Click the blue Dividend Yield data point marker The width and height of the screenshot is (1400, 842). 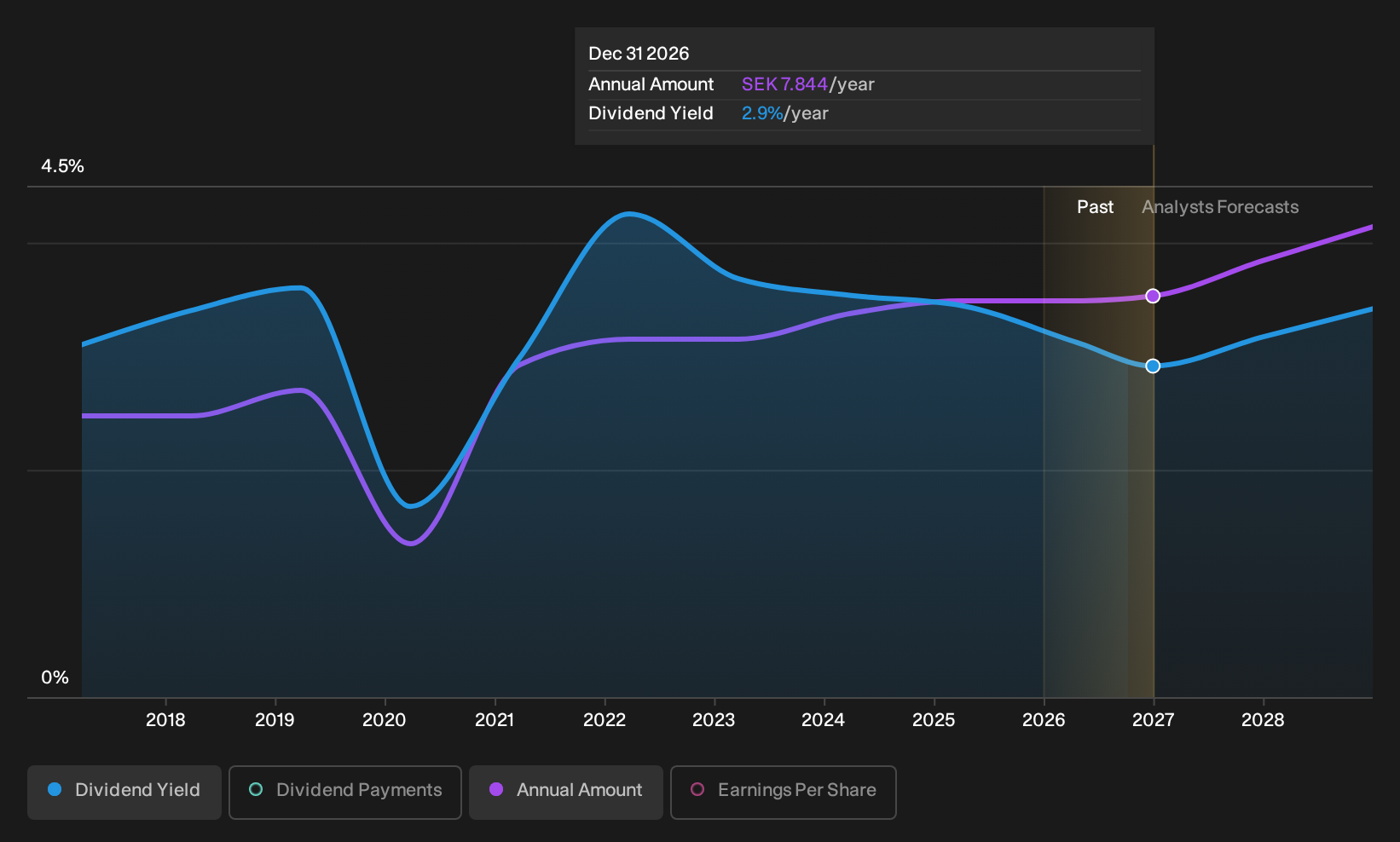click(x=1153, y=366)
